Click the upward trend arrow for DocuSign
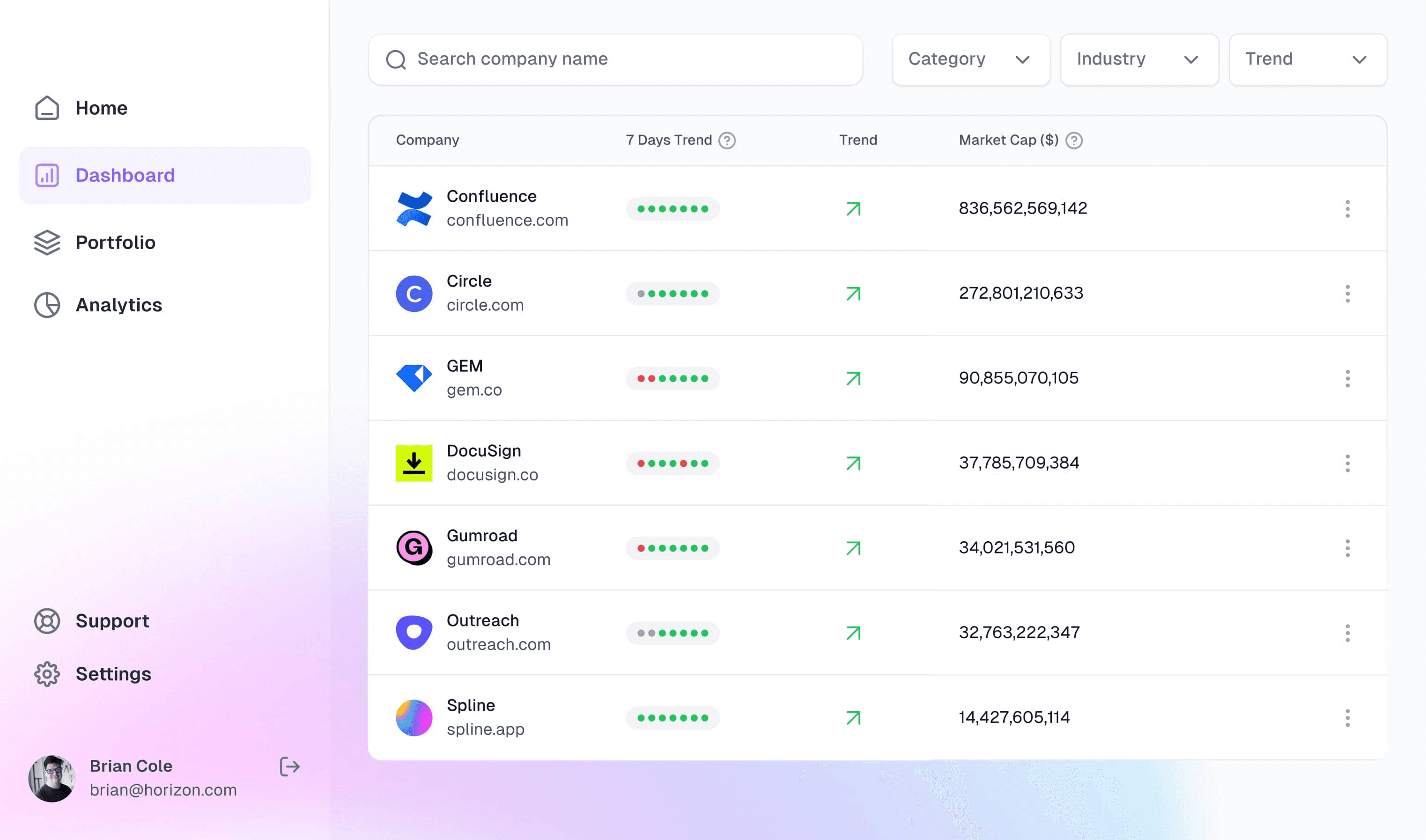 point(853,464)
